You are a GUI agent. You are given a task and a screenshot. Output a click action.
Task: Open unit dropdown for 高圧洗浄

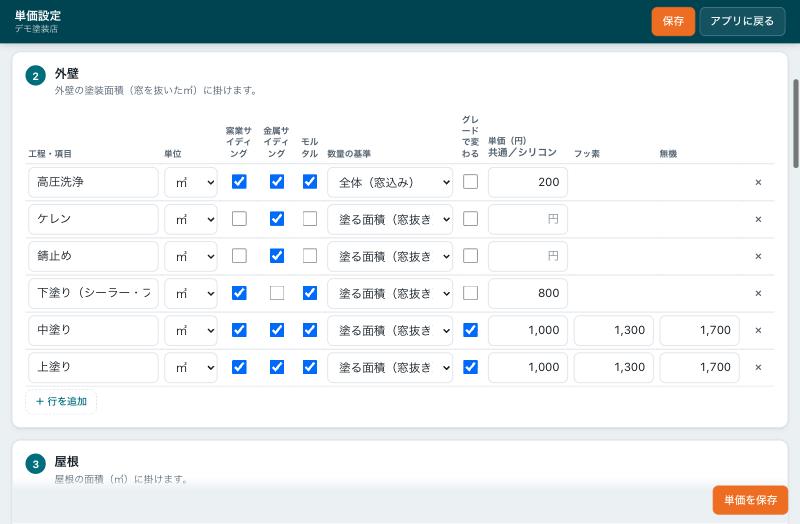point(191,182)
